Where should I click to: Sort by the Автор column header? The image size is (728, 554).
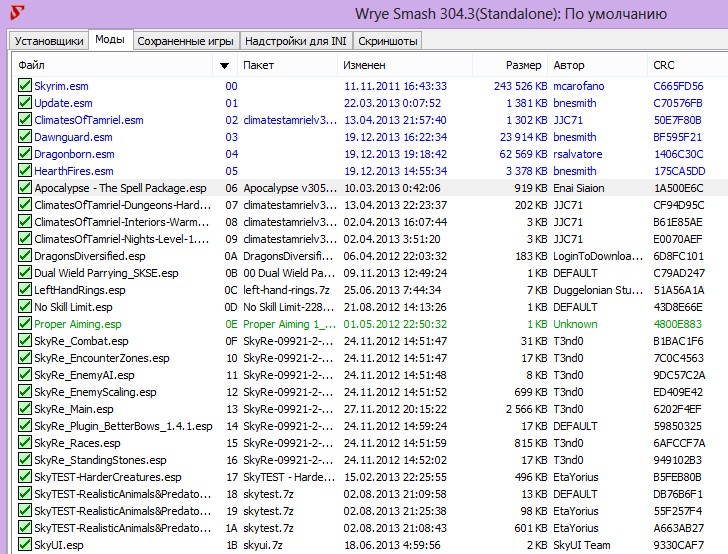coord(597,65)
